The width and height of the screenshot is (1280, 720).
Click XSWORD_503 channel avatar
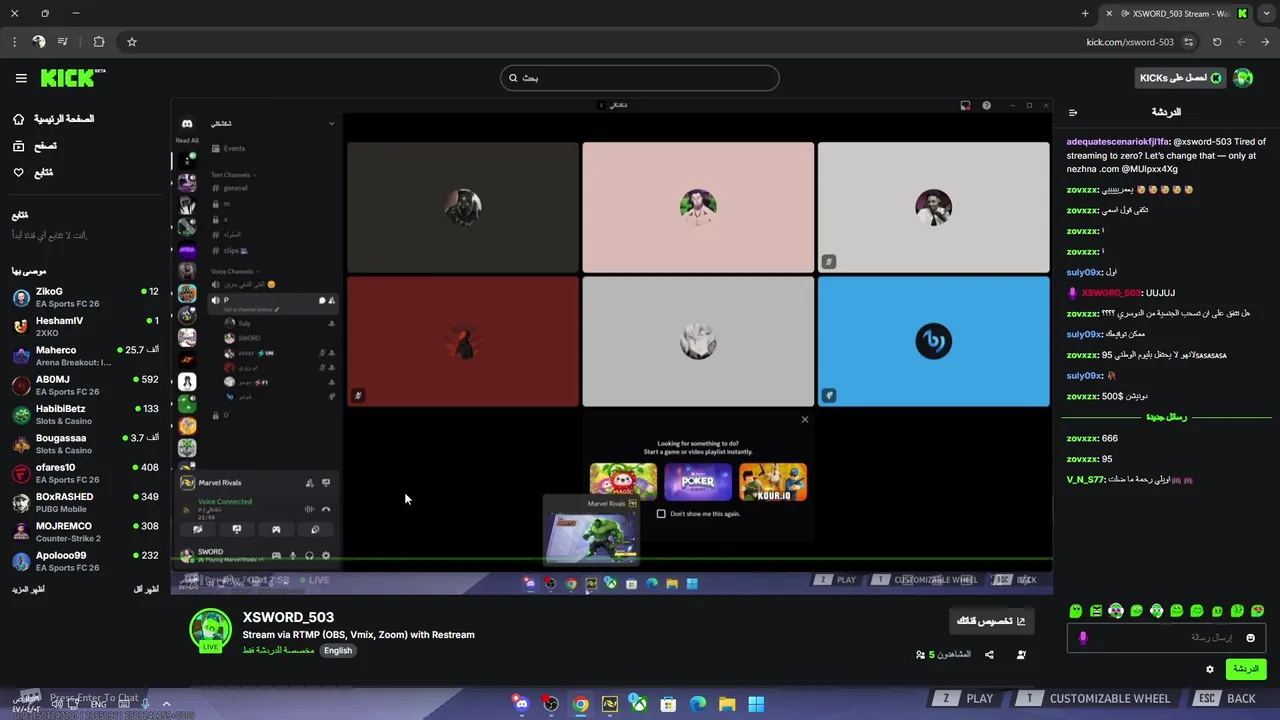[x=211, y=630]
